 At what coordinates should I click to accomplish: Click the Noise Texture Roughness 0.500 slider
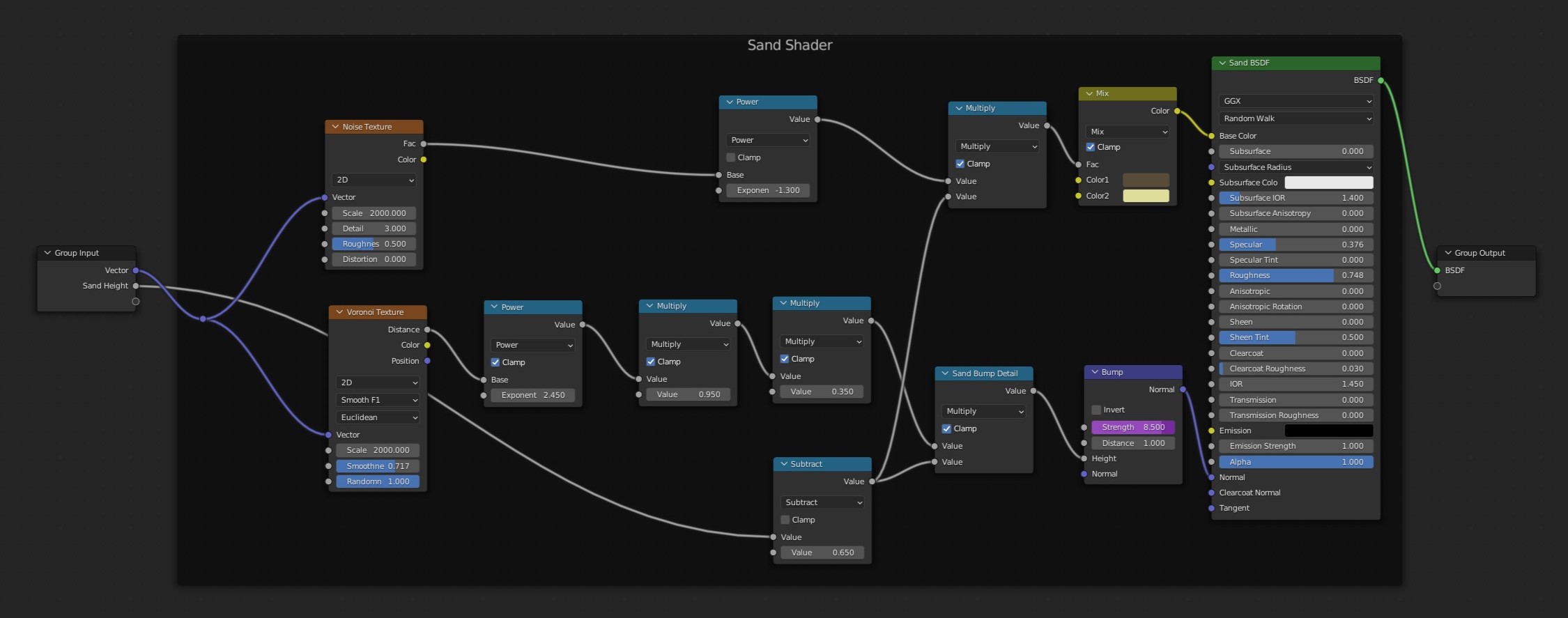[374, 244]
